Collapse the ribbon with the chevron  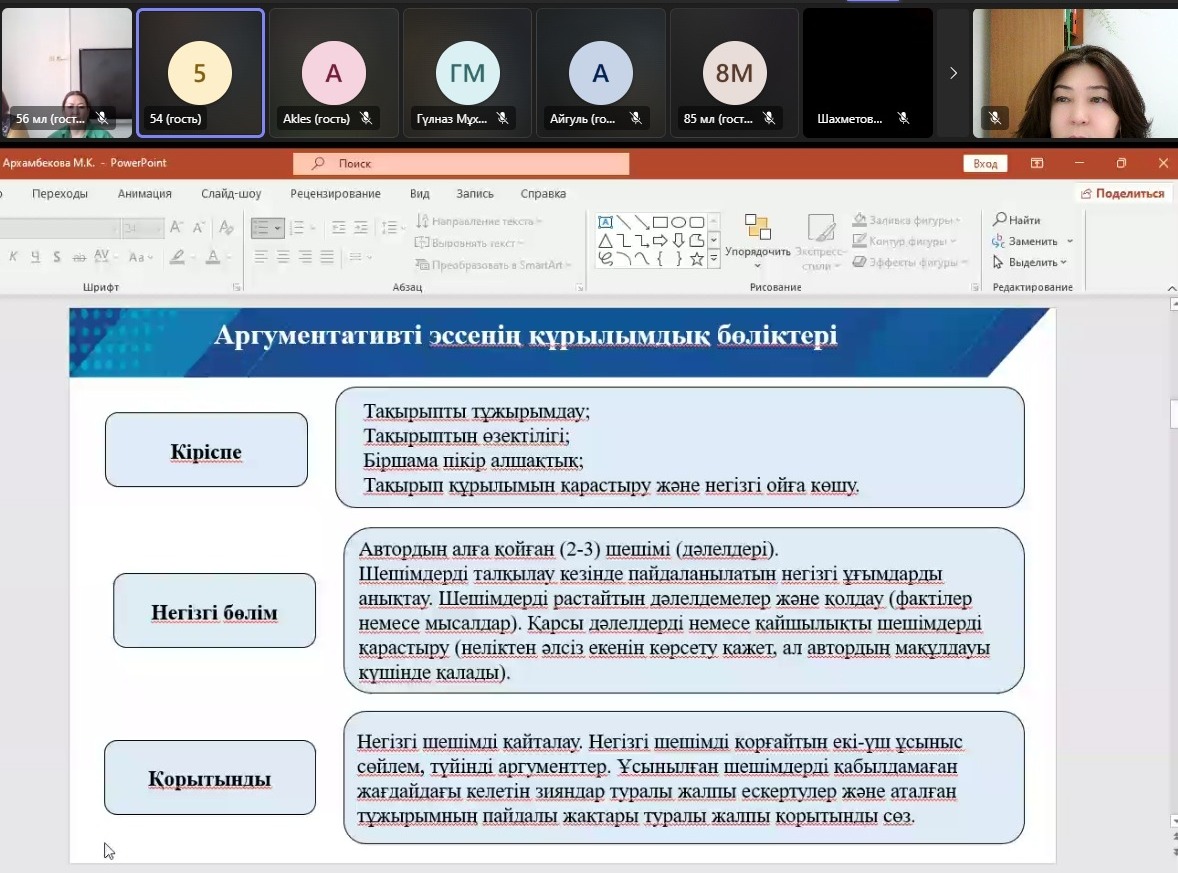click(1171, 288)
